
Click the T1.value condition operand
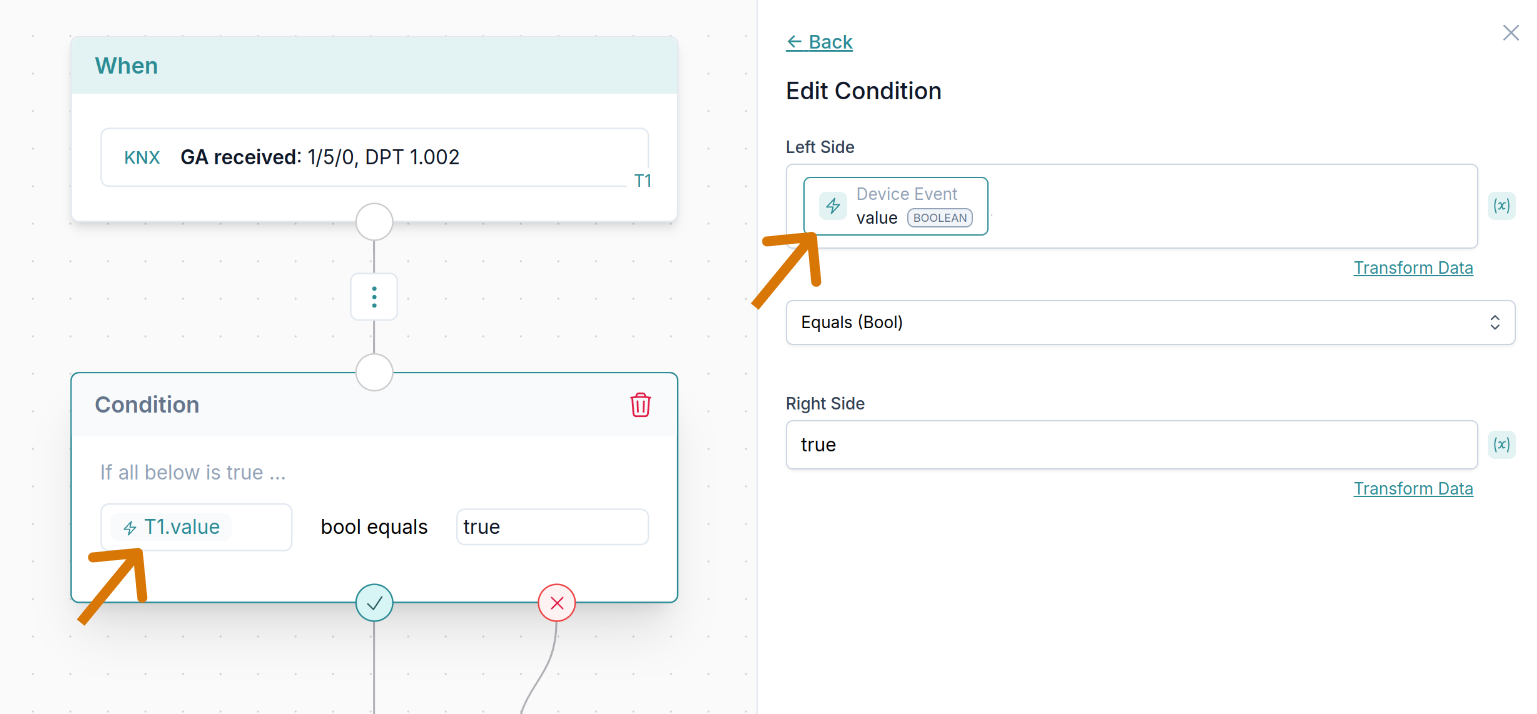[x=181, y=527]
